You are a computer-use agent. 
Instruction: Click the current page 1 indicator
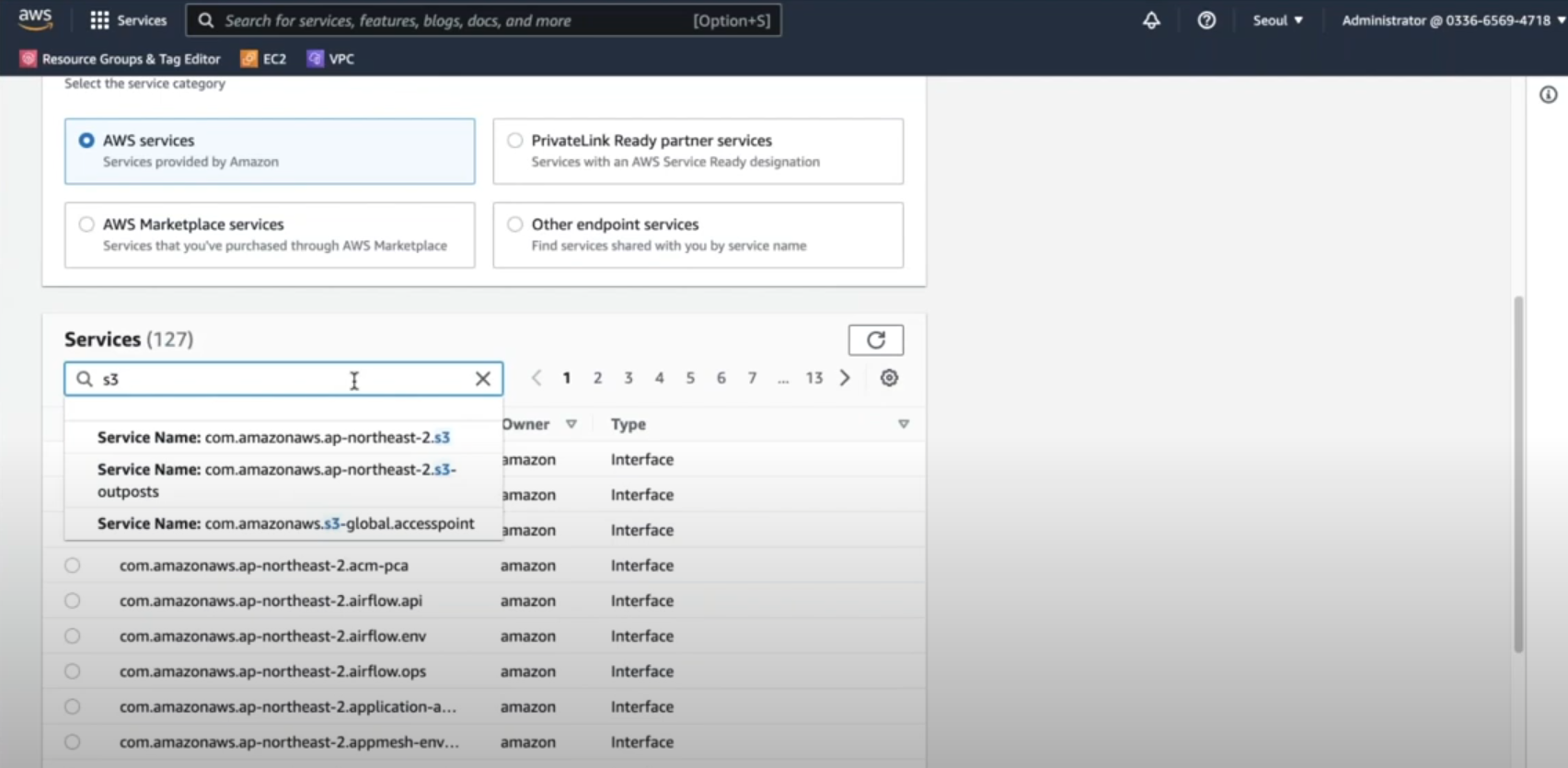coord(567,378)
